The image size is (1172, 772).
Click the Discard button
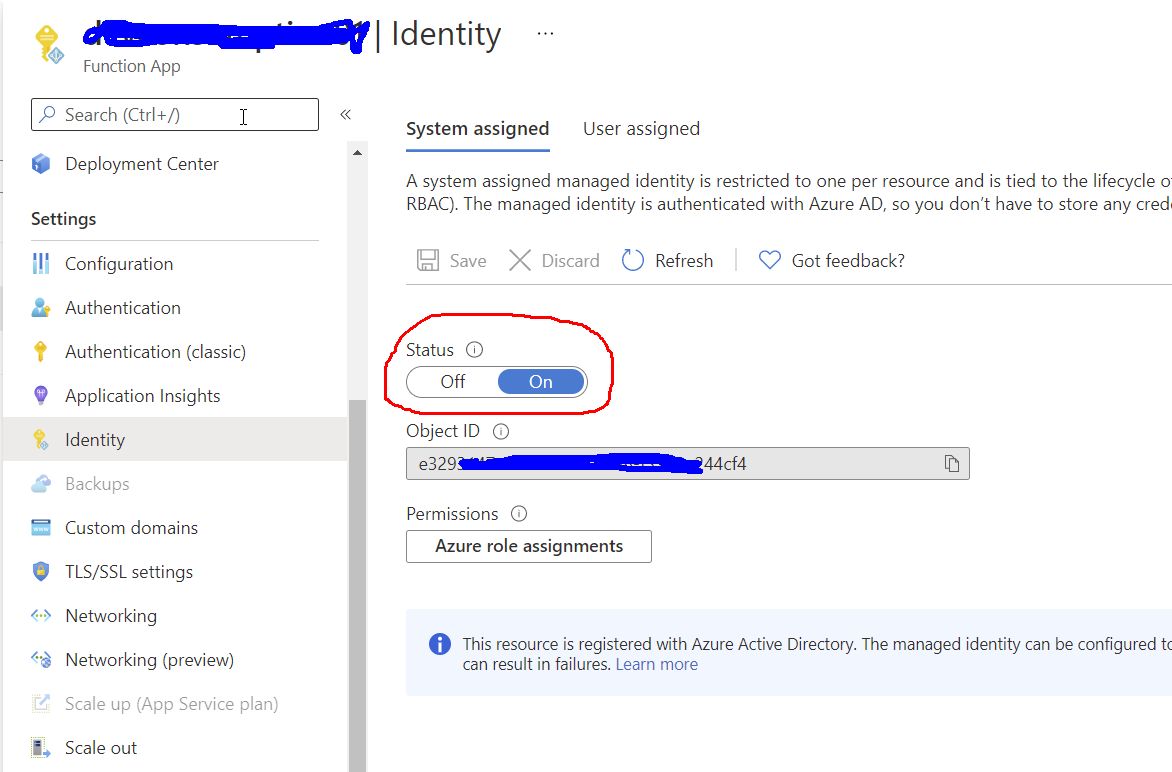tap(554, 260)
